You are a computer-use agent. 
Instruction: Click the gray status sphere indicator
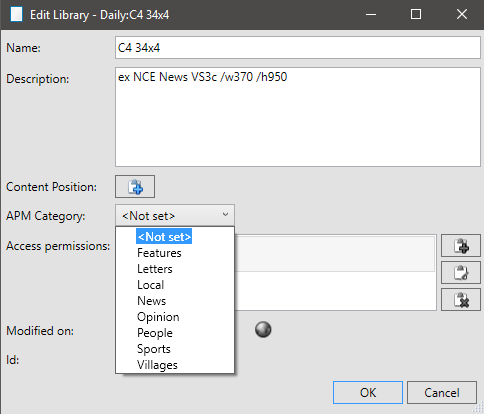pyautogui.click(x=263, y=330)
